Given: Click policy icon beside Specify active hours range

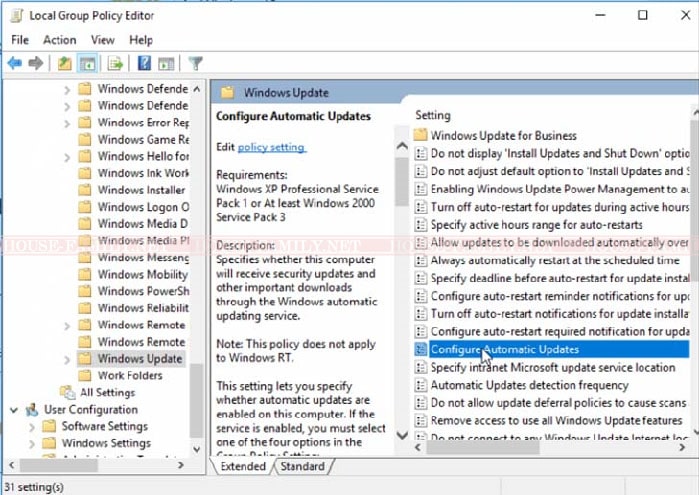Looking at the screenshot, I should (x=420, y=224).
